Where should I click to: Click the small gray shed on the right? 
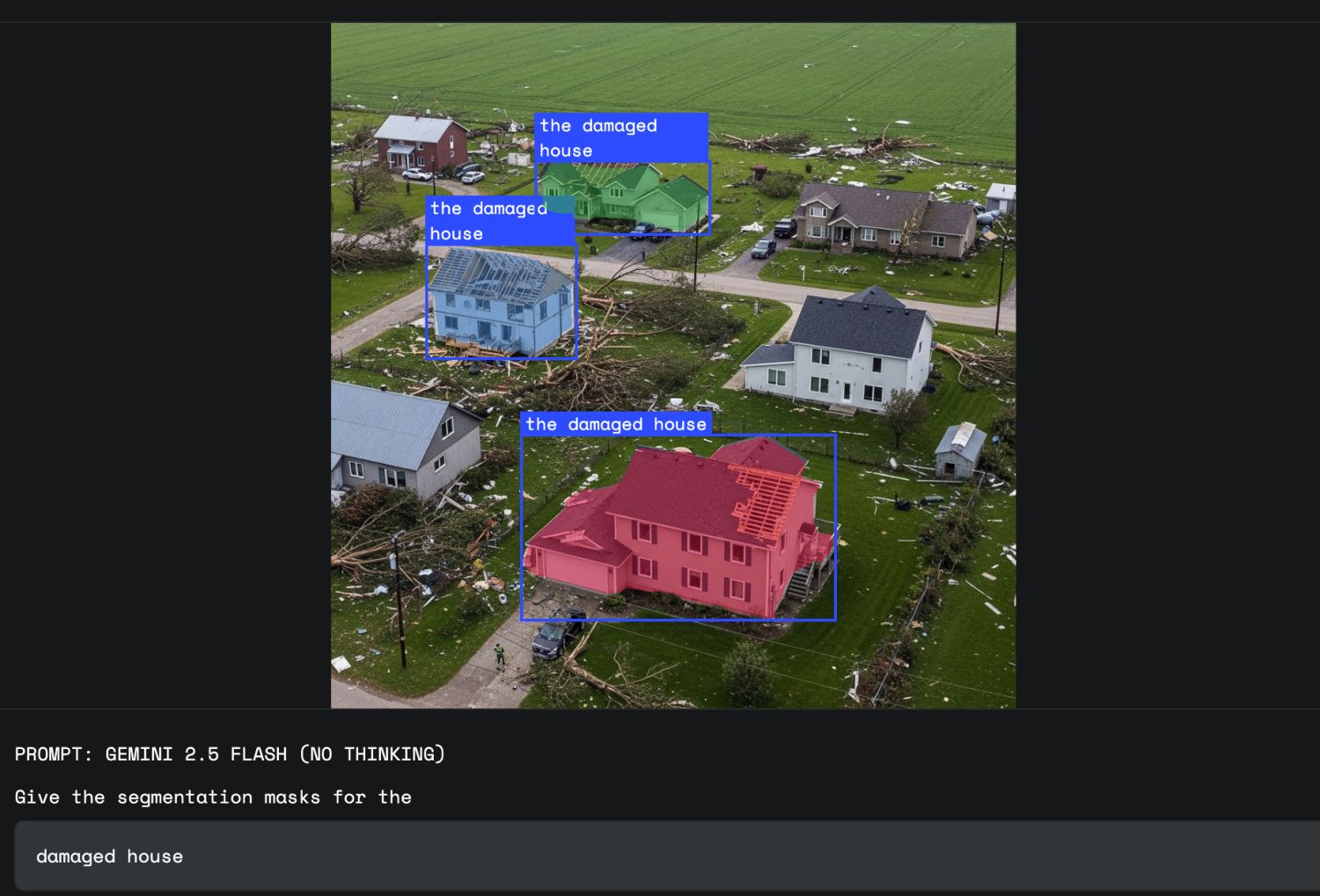click(958, 450)
